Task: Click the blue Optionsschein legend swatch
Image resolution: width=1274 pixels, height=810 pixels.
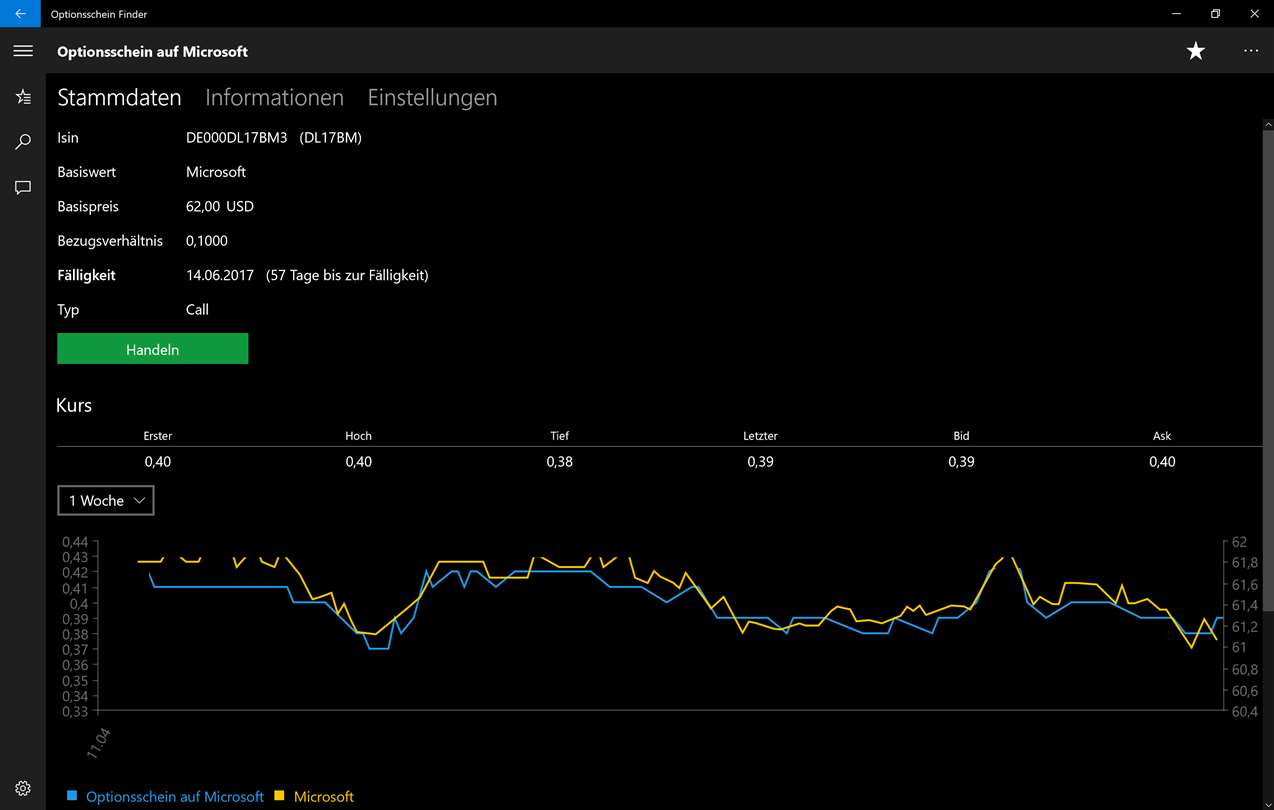Action: click(x=72, y=796)
